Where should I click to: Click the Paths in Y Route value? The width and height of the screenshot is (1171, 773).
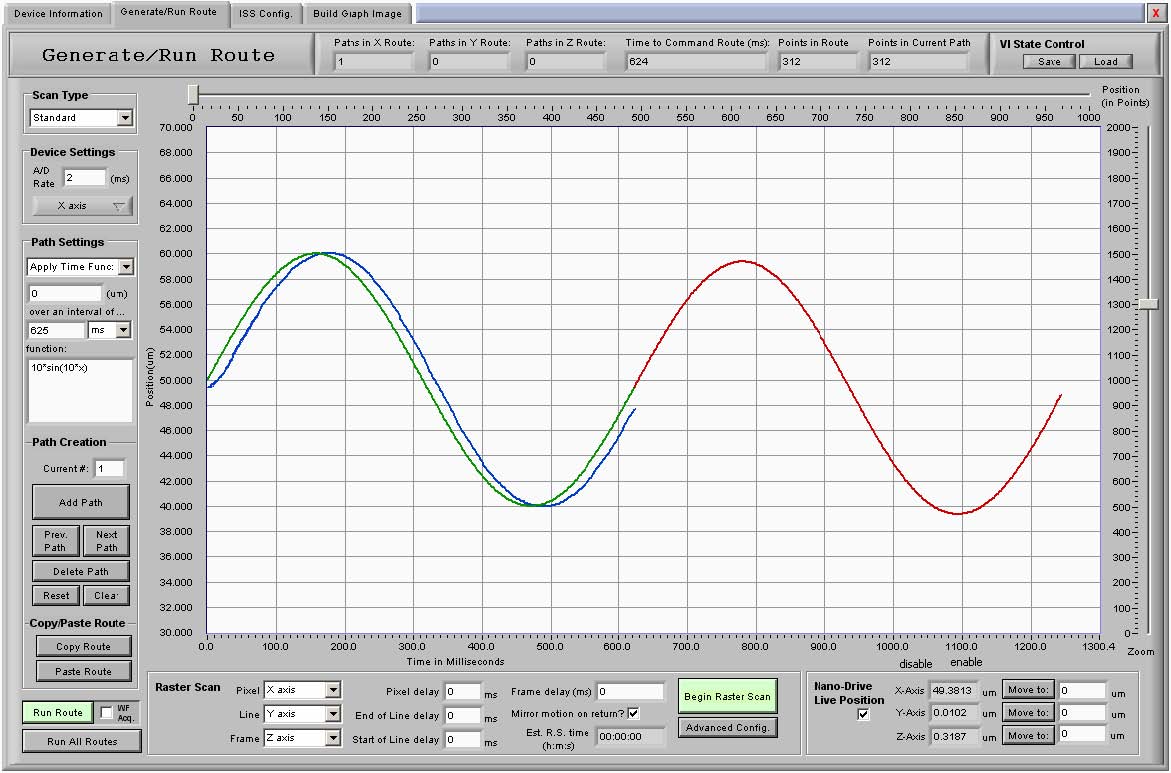(469, 61)
